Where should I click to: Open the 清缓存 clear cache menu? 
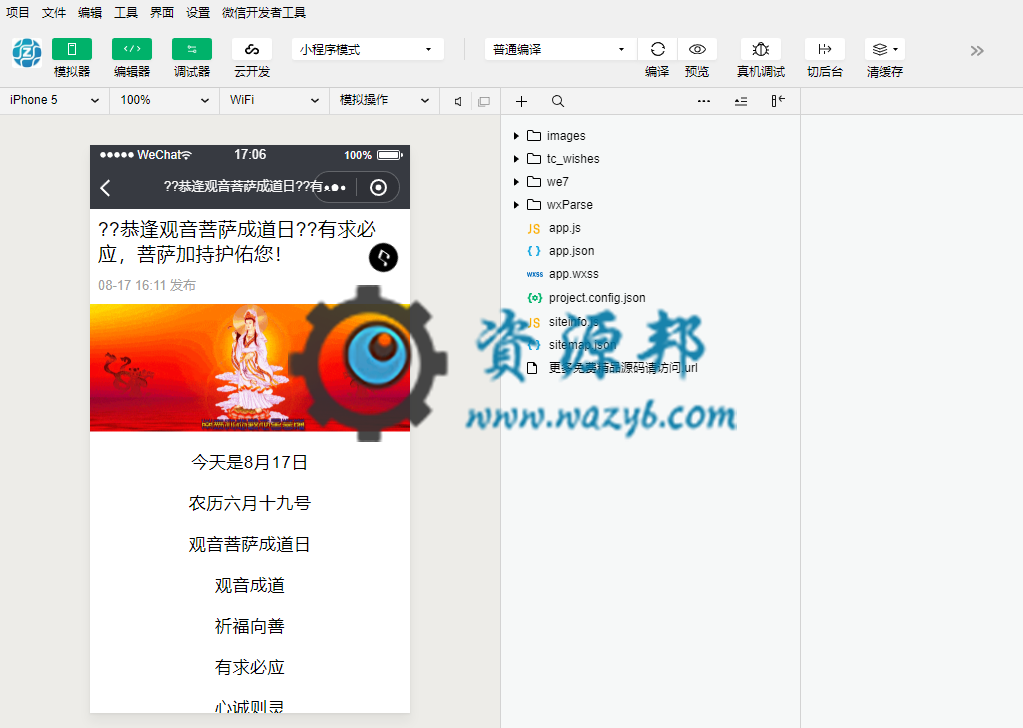click(885, 49)
